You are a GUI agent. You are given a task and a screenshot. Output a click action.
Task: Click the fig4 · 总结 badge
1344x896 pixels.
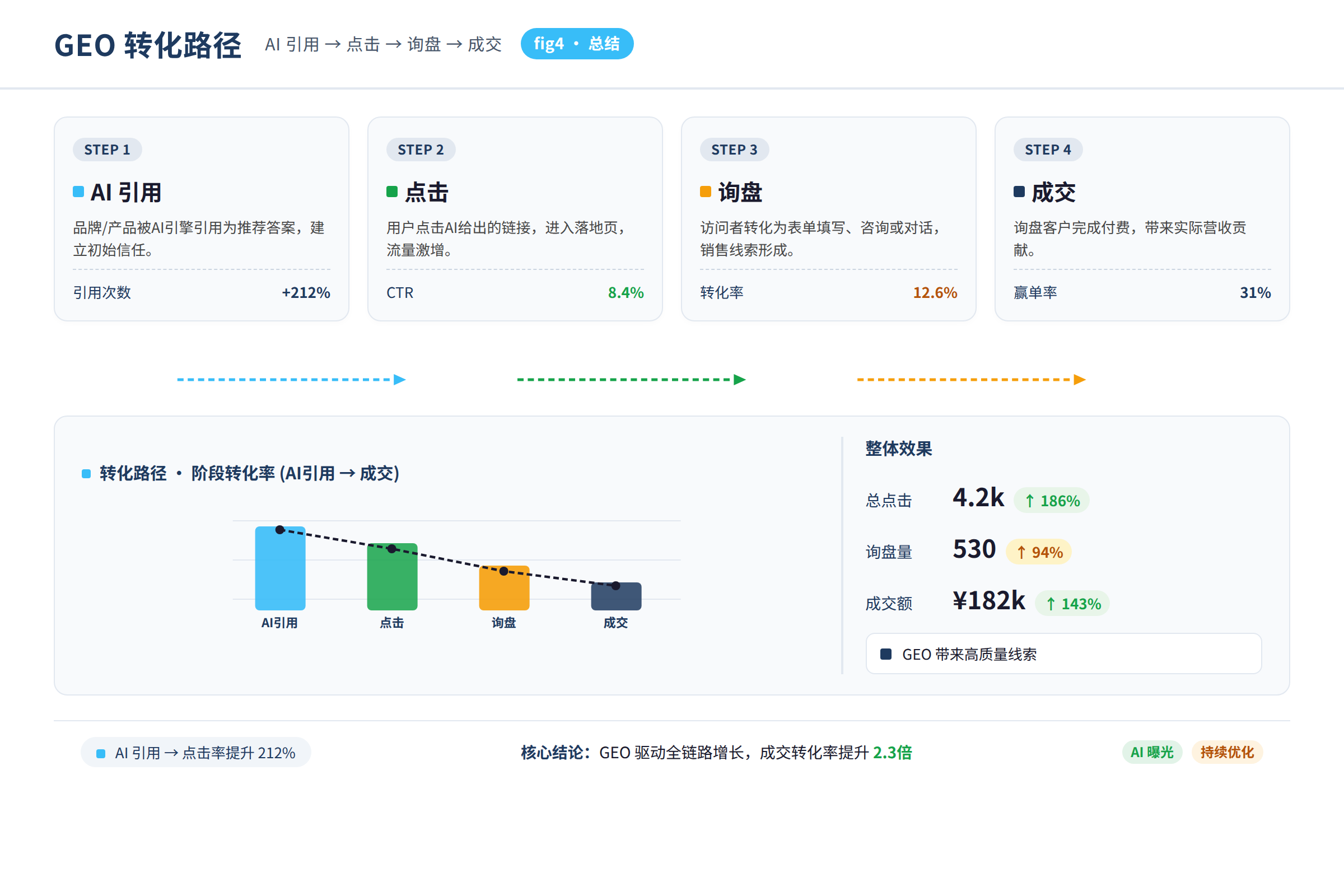point(577,44)
